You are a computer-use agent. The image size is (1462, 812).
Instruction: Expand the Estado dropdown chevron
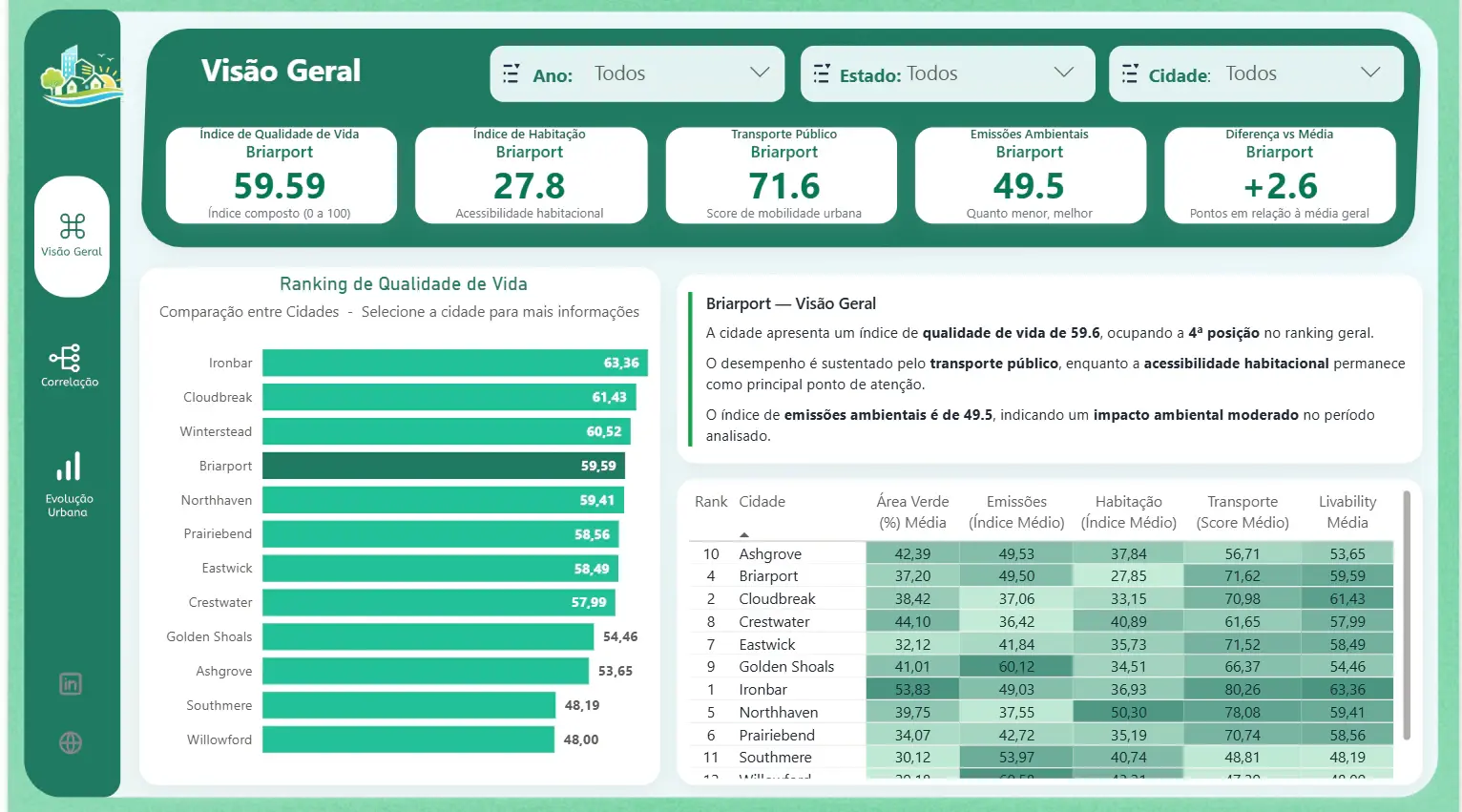point(1064,73)
